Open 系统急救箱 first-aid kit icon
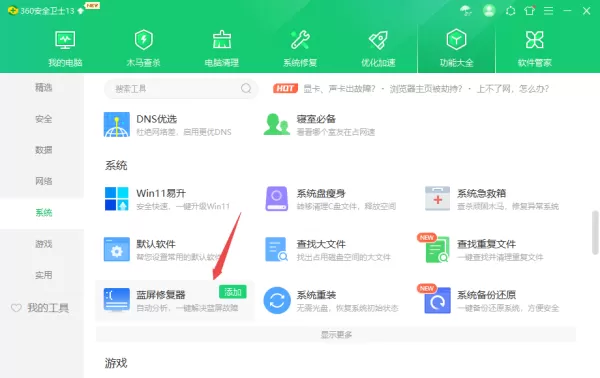600x378 pixels. (437, 199)
